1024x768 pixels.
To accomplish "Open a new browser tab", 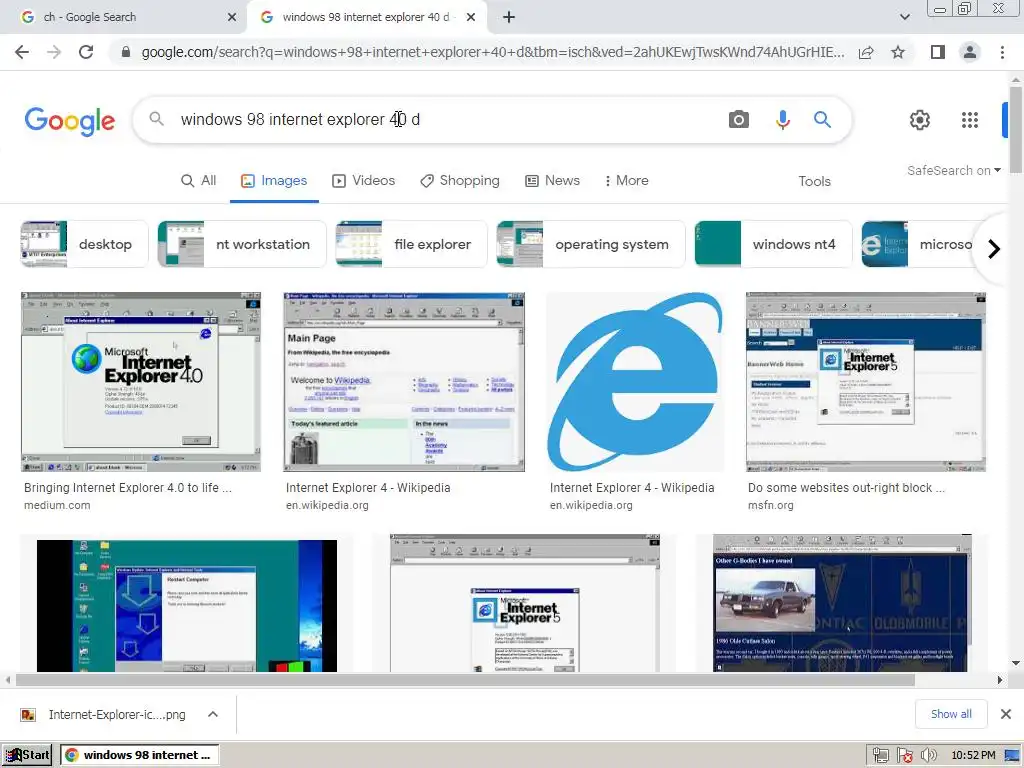I will click(509, 17).
